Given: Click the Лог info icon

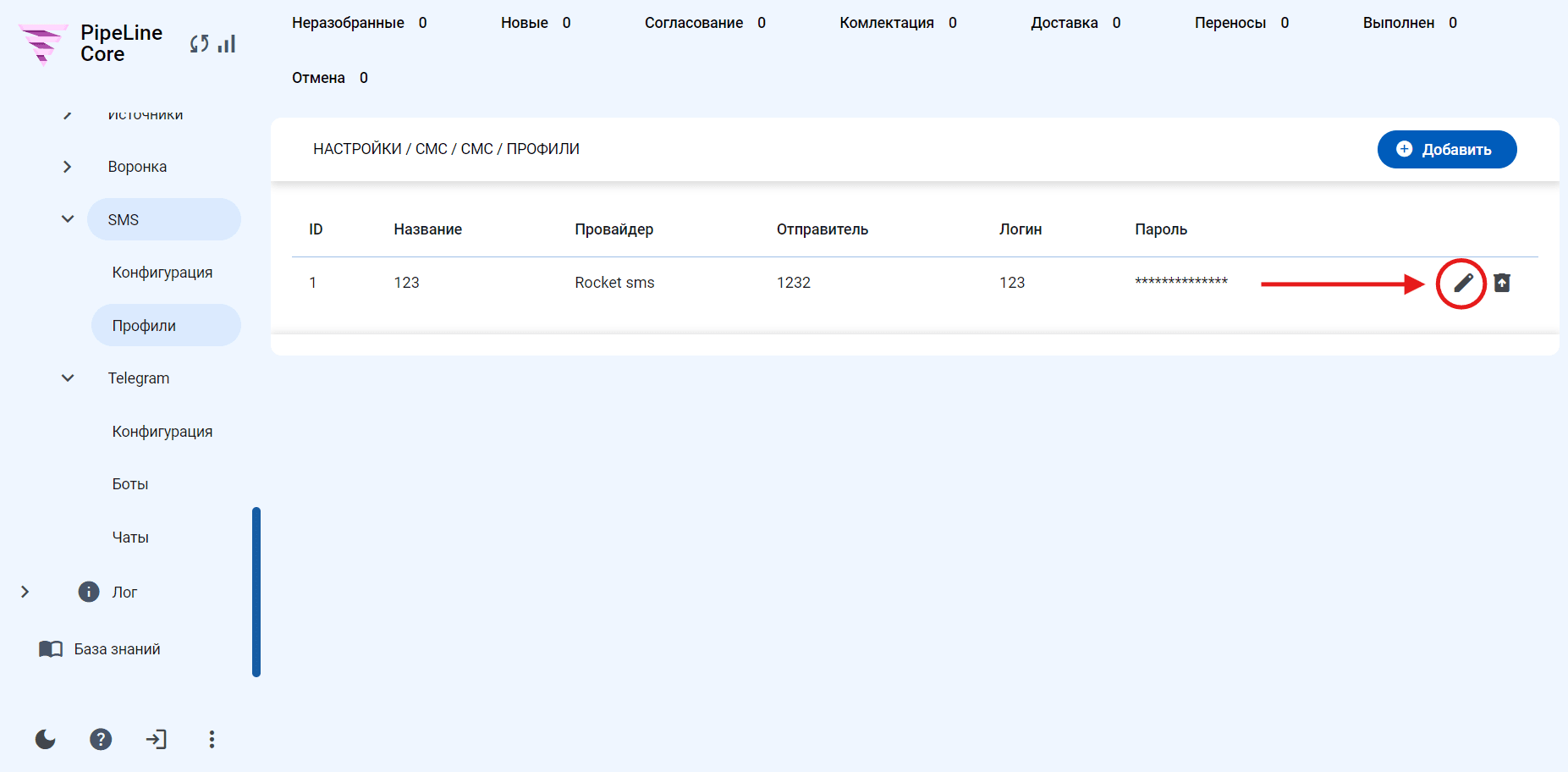Looking at the screenshot, I should point(89,592).
